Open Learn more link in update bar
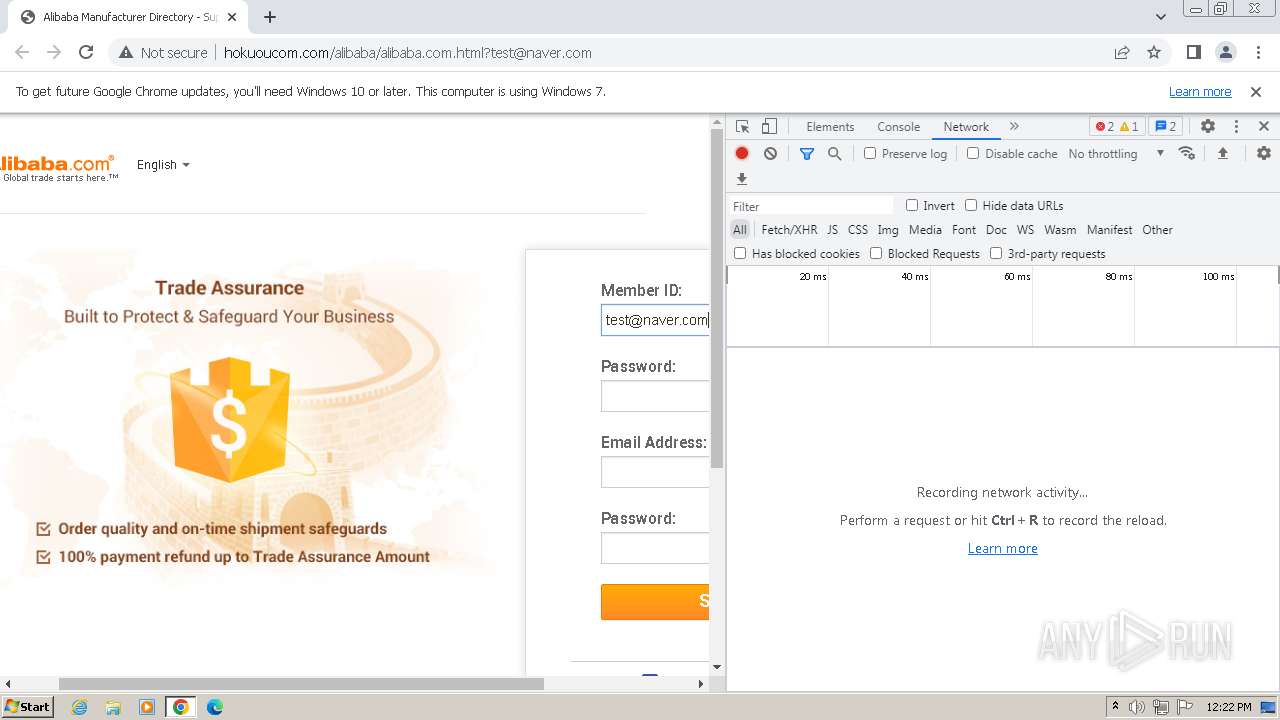 point(1200,91)
